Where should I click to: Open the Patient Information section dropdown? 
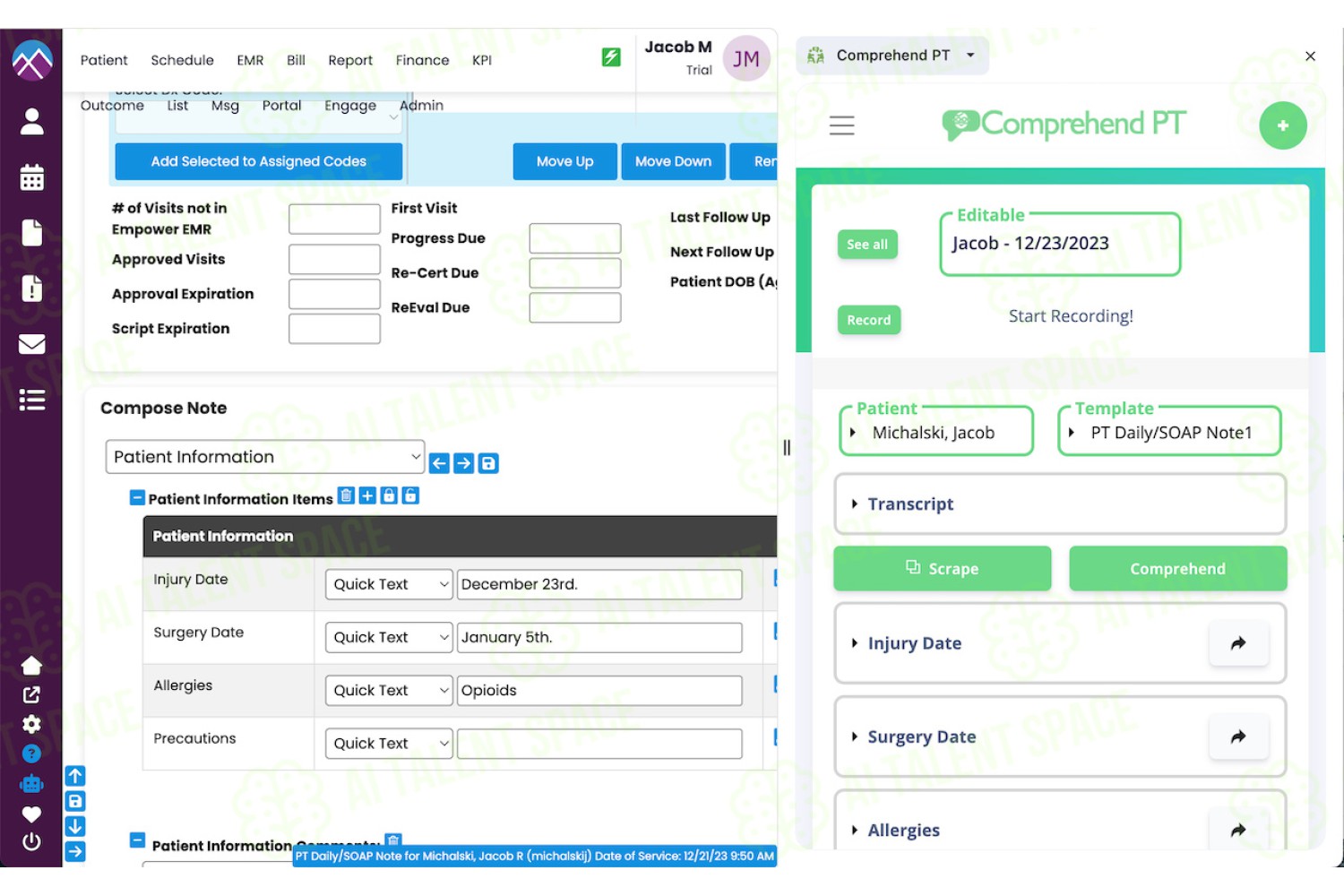tap(264, 457)
